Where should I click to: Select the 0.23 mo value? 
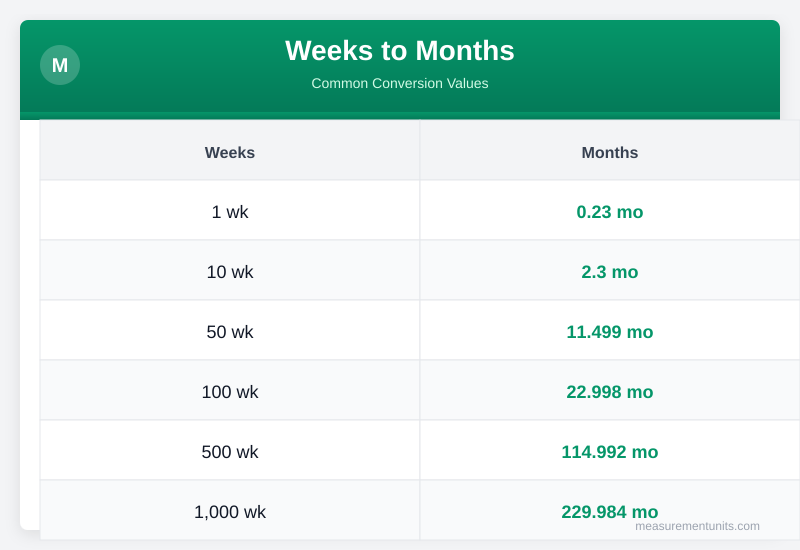pos(610,212)
